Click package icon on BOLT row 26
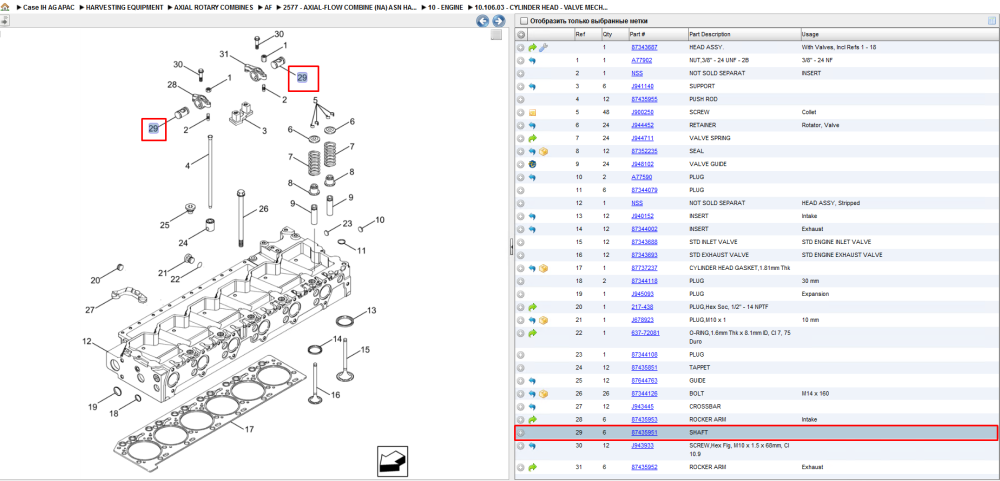This screenshot has width=1000, height=481. pyautogui.click(x=543, y=394)
